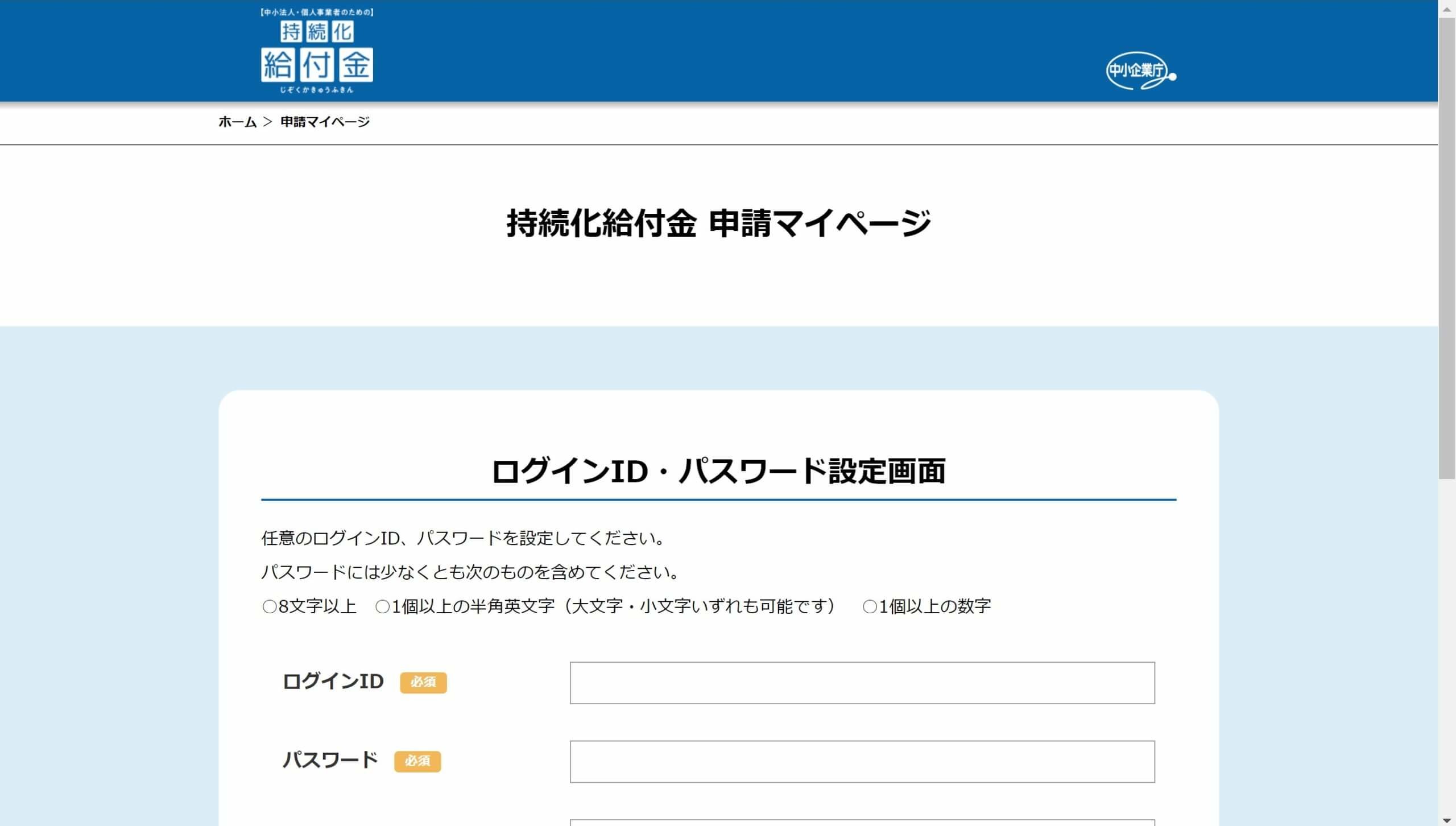Click the パスワード field label

coord(330,761)
